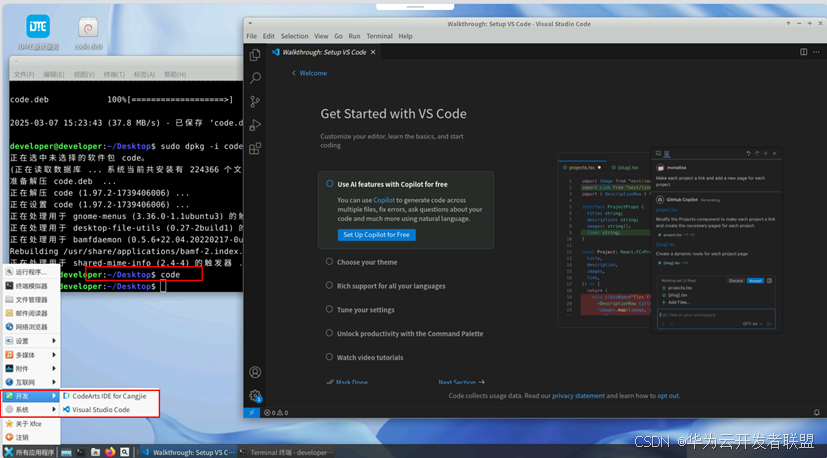
Task: Click the 所有应用程序 applications menu button
Action: 29,452
